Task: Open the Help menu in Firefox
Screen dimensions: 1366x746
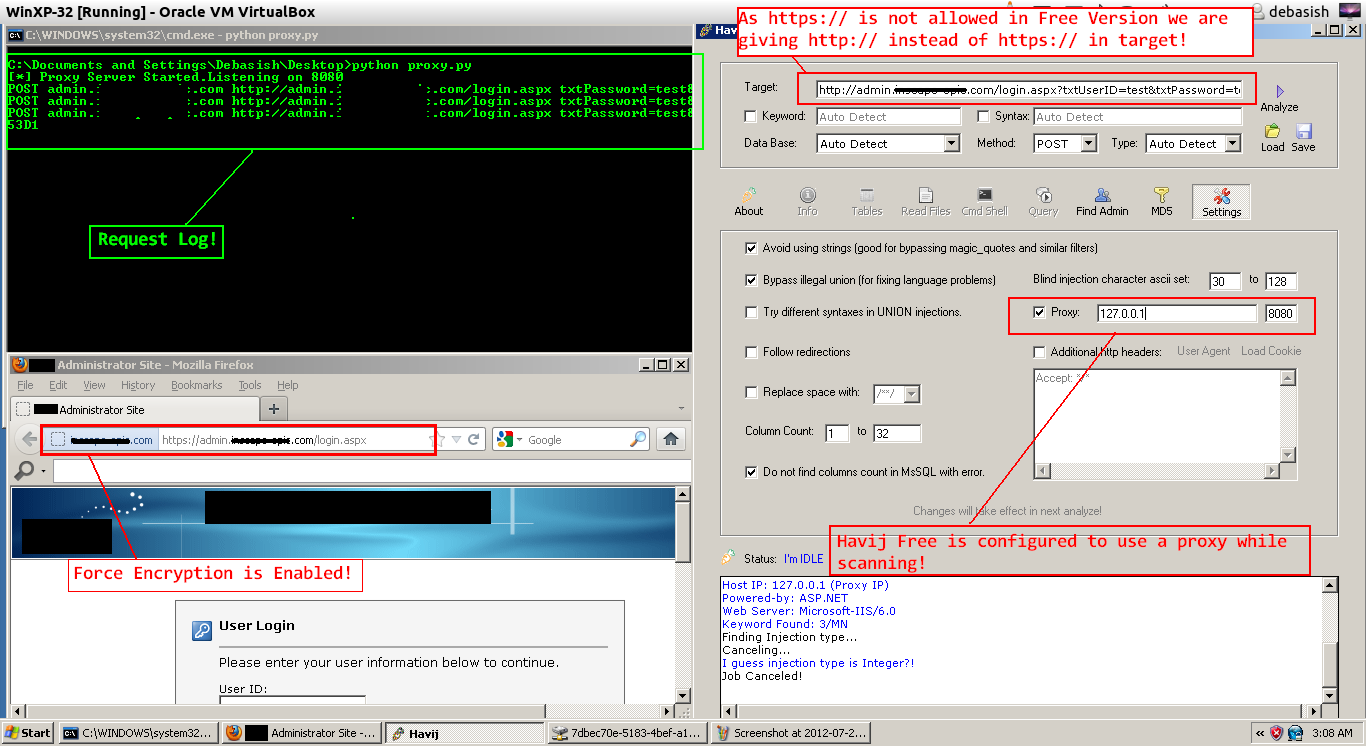Action: (x=288, y=385)
